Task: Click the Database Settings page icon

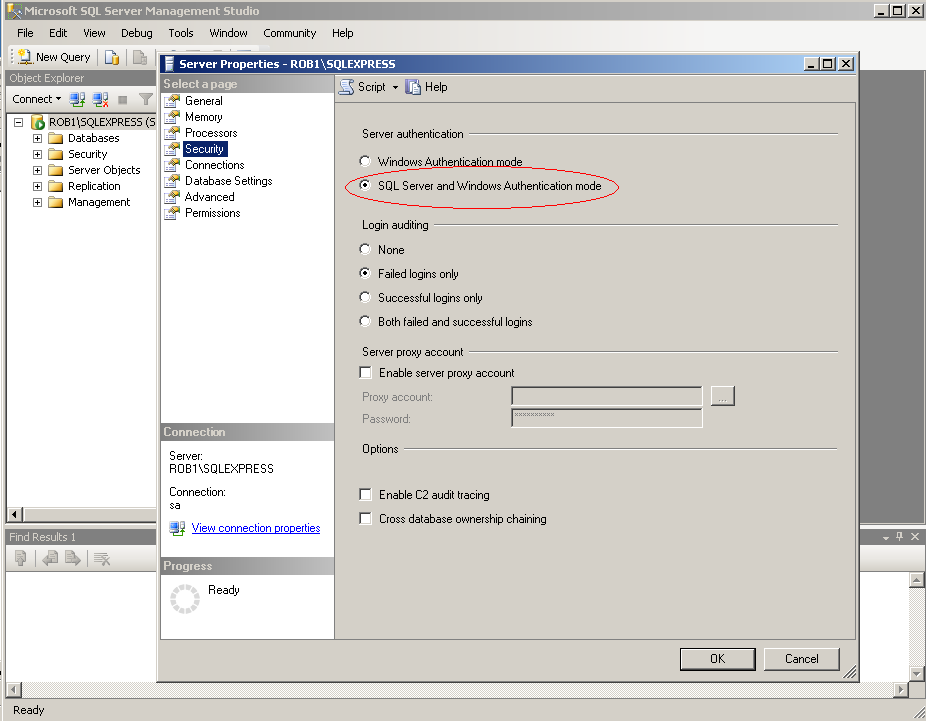Action: (172, 181)
